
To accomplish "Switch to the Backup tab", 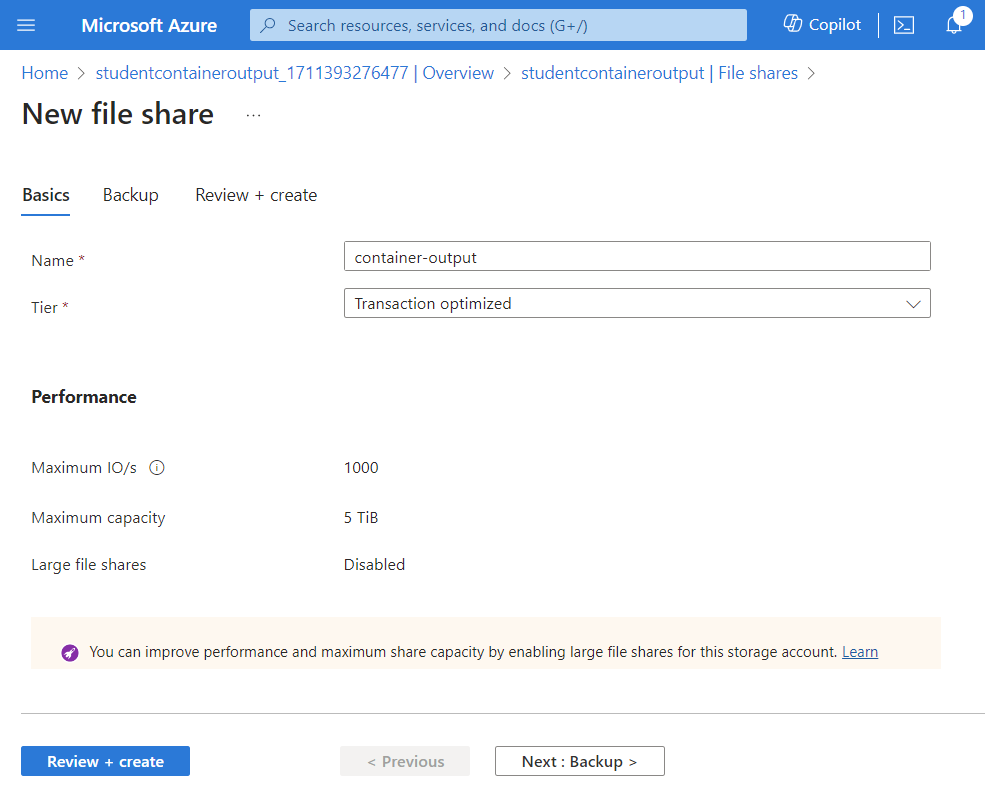I will [130, 195].
